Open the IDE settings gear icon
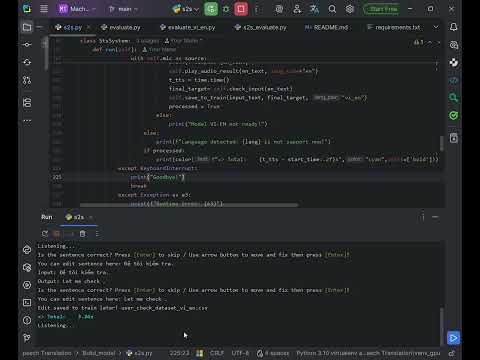 [x=350, y=9]
